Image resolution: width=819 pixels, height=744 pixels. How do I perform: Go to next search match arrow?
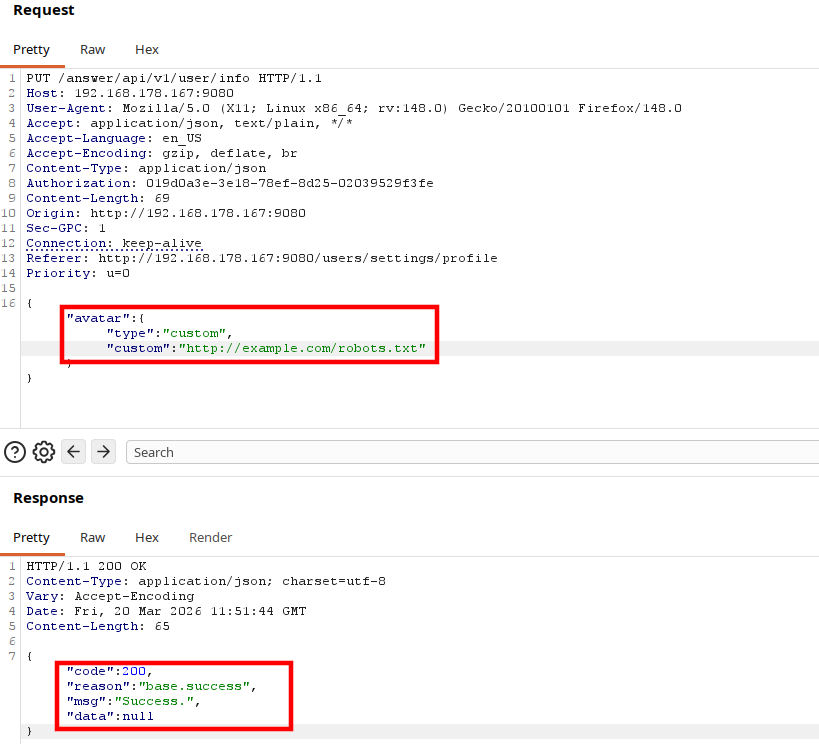click(103, 451)
